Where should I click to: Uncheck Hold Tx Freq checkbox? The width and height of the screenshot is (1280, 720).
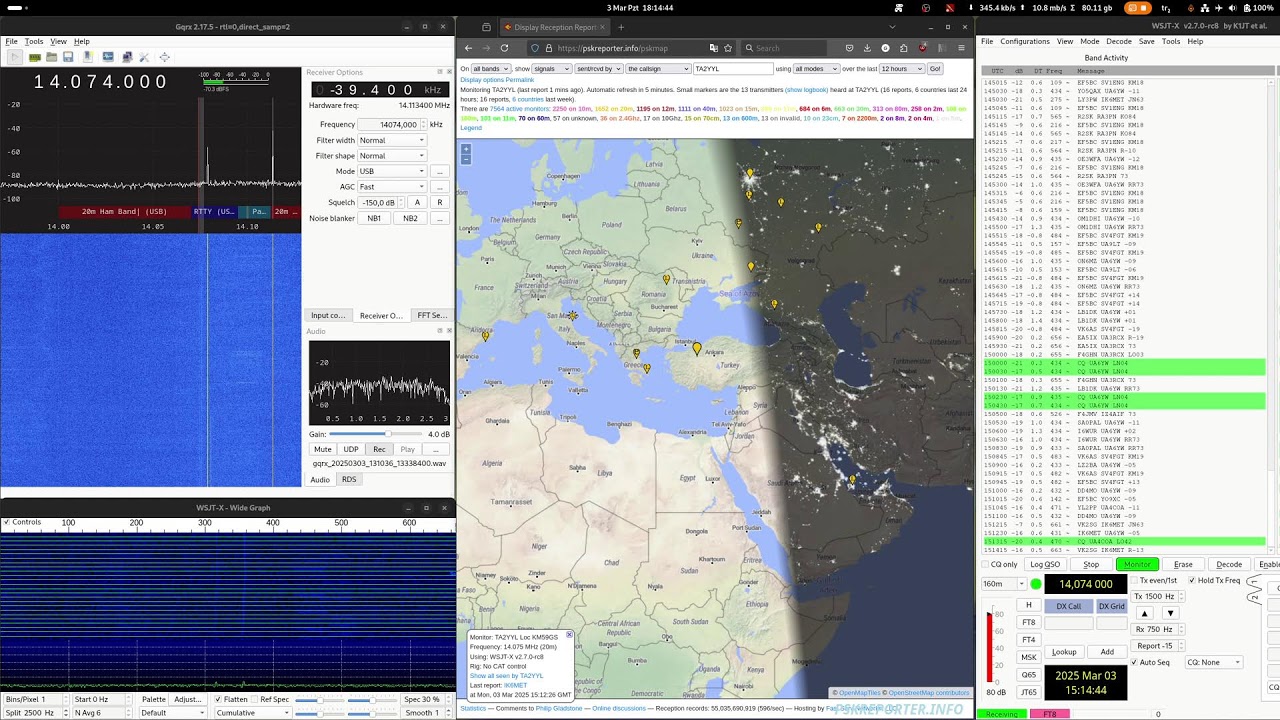(1192, 580)
